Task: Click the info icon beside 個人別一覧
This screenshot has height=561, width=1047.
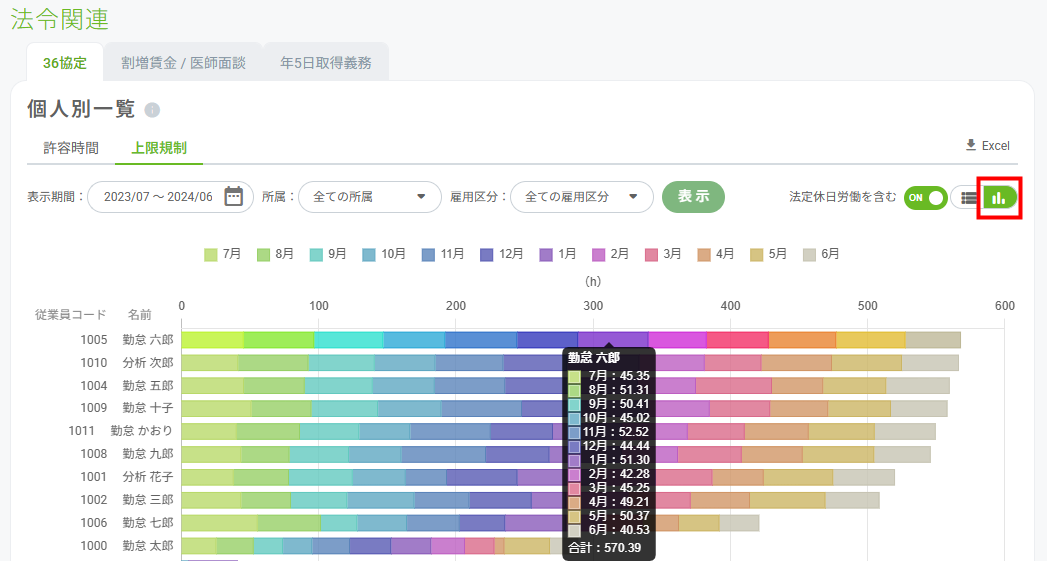Action: (152, 110)
